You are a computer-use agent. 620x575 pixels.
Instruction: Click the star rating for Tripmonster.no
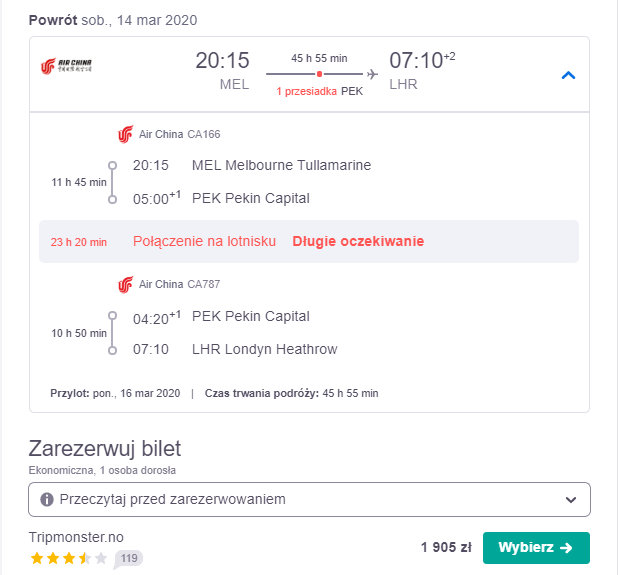pyautogui.click(x=69, y=558)
